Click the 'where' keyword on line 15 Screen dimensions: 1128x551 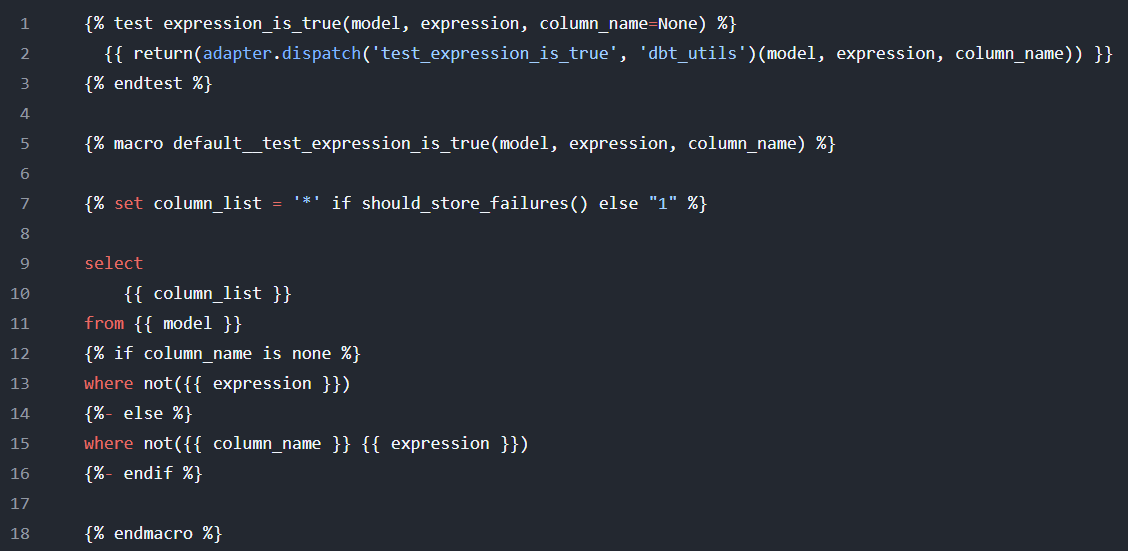[109, 443]
